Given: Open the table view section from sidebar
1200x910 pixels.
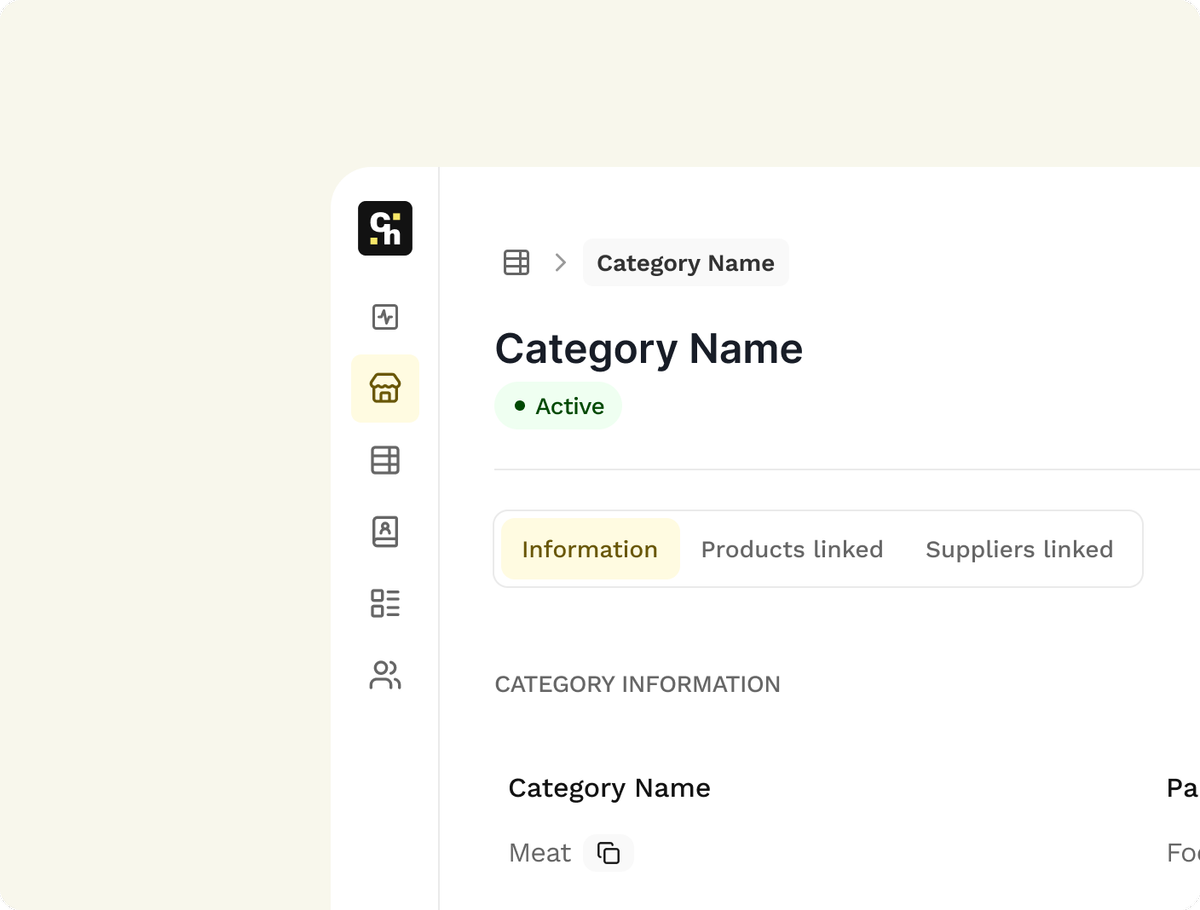Looking at the screenshot, I should click(x=385, y=460).
